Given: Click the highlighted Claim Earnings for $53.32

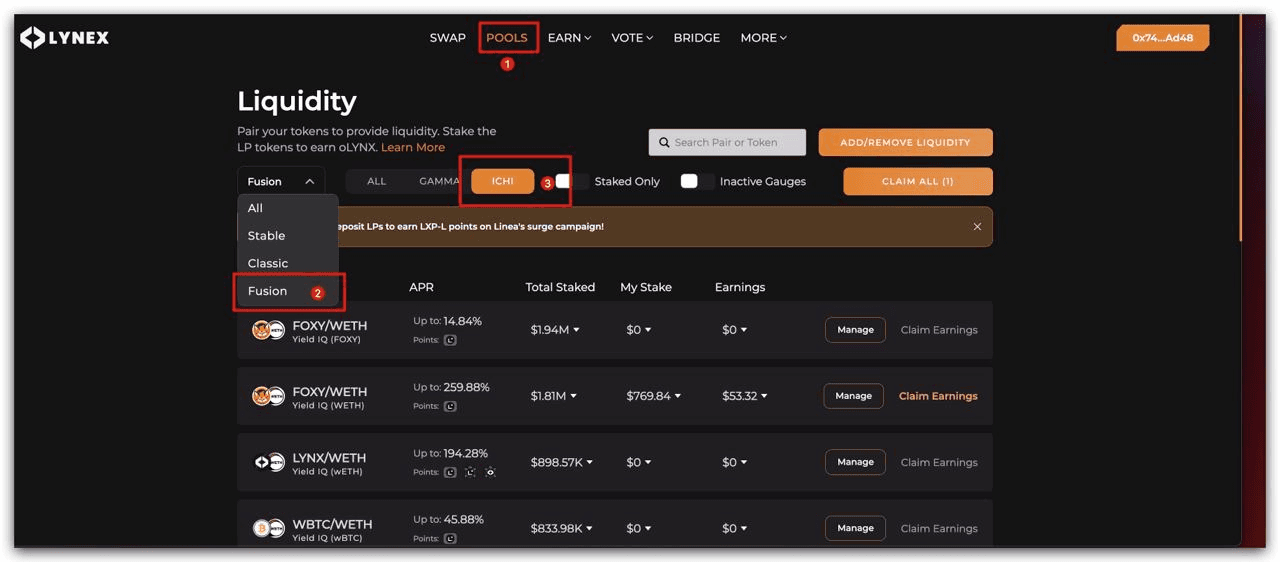Looking at the screenshot, I should 938,396.
